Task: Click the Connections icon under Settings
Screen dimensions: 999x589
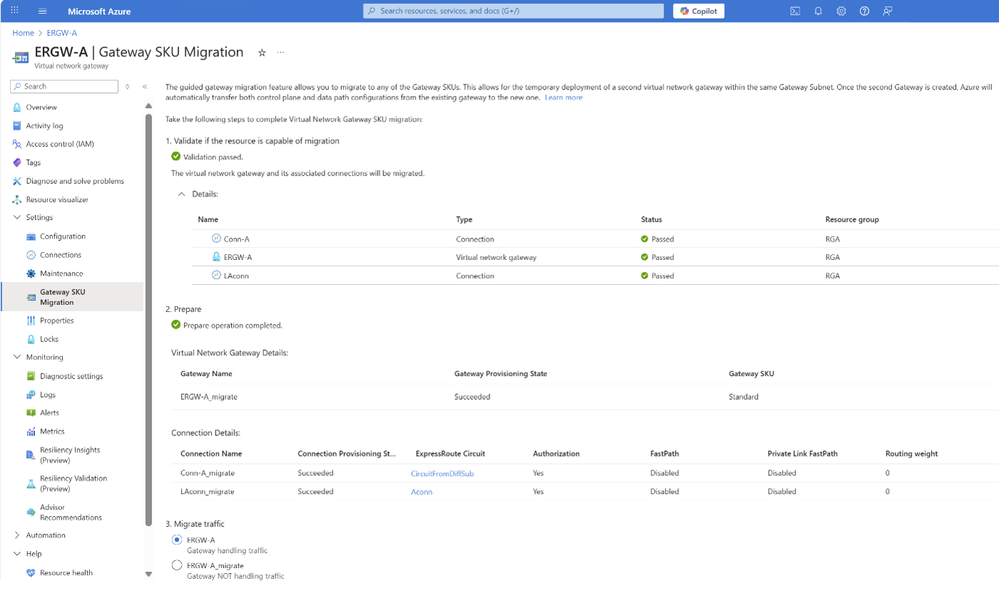Action: pyautogui.click(x=31, y=255)
